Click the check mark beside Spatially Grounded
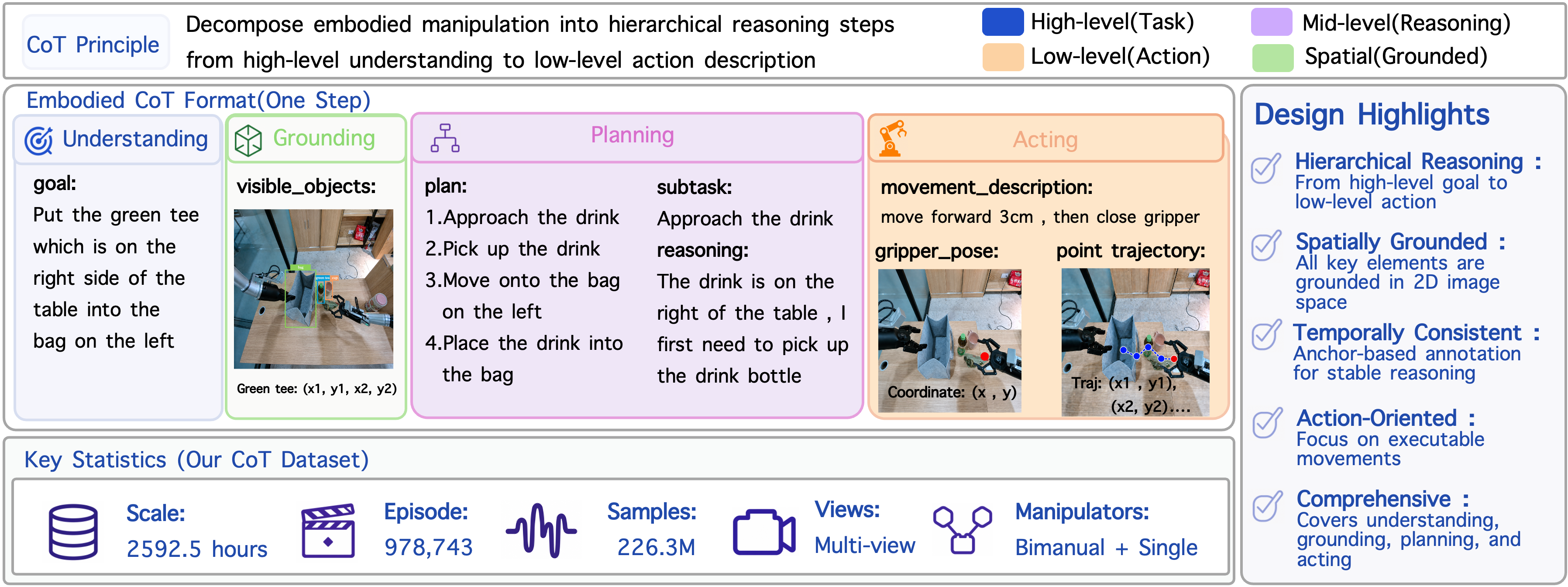This screenshot has width=1568, height=587. click(1266, 245)
